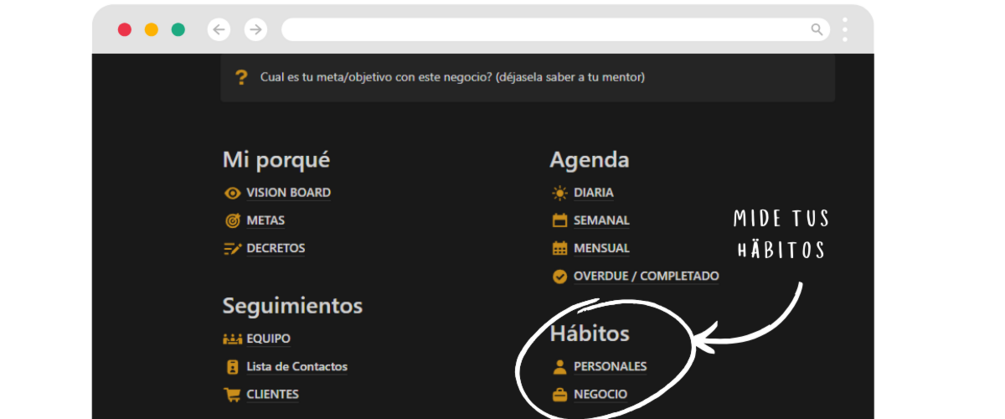Click the shopping cart icon beside CLIENTES
The height and width of the screenshot is (419, 1005).
232,395
